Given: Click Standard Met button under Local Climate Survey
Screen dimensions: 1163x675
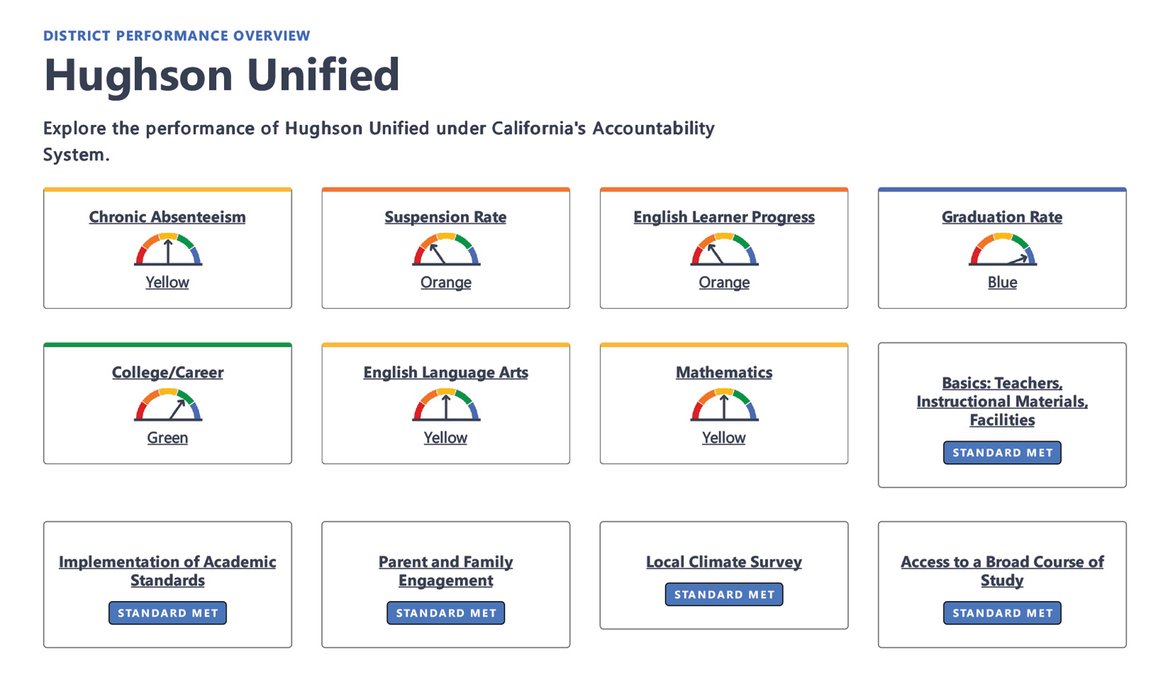Looking at the screenshot, I should click(723, 594).
